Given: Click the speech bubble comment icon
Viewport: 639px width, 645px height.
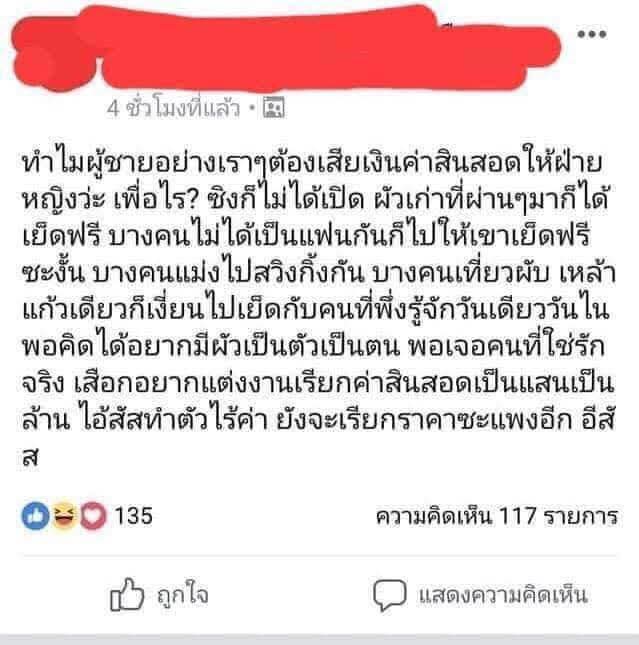Looking at the screenshot, I should pos(389,595).
